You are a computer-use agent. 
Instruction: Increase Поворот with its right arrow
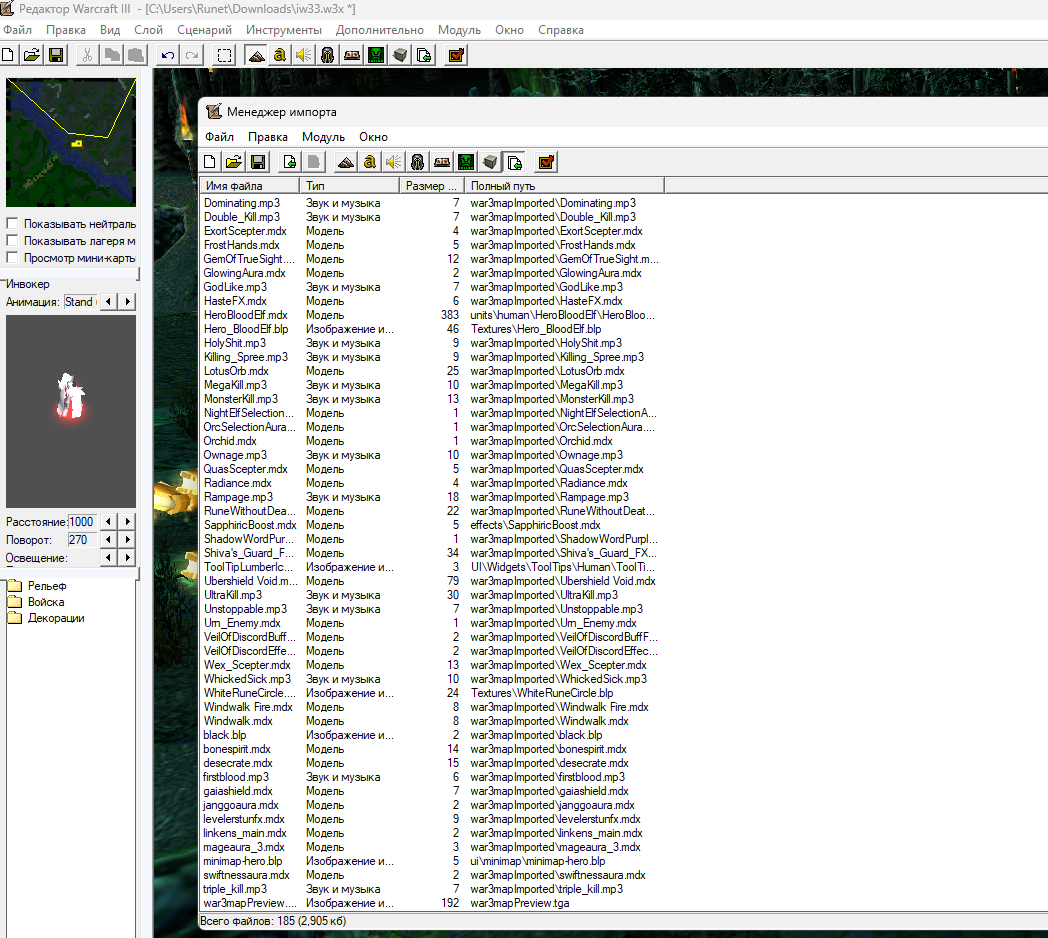(128, 540)
